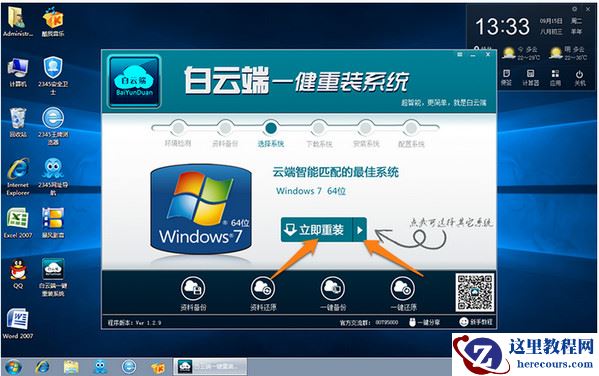
Task: Click the 13:33 clock display
Action: click(x=502, y=26)
